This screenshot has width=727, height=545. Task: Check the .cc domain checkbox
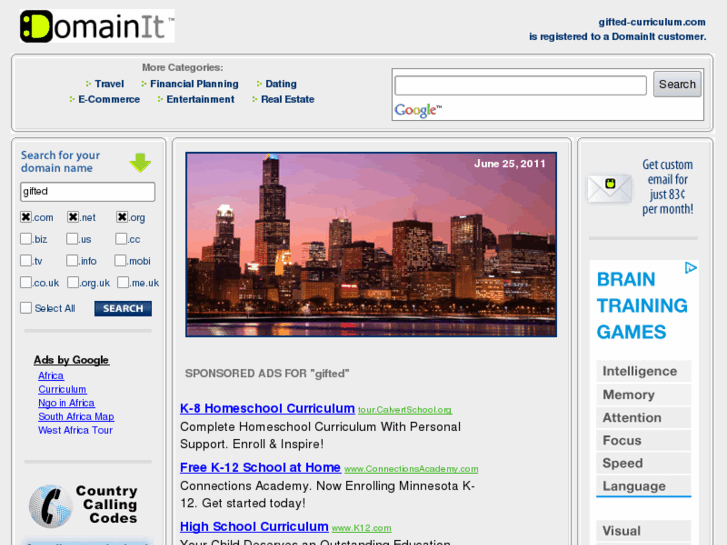click(121, 239)
